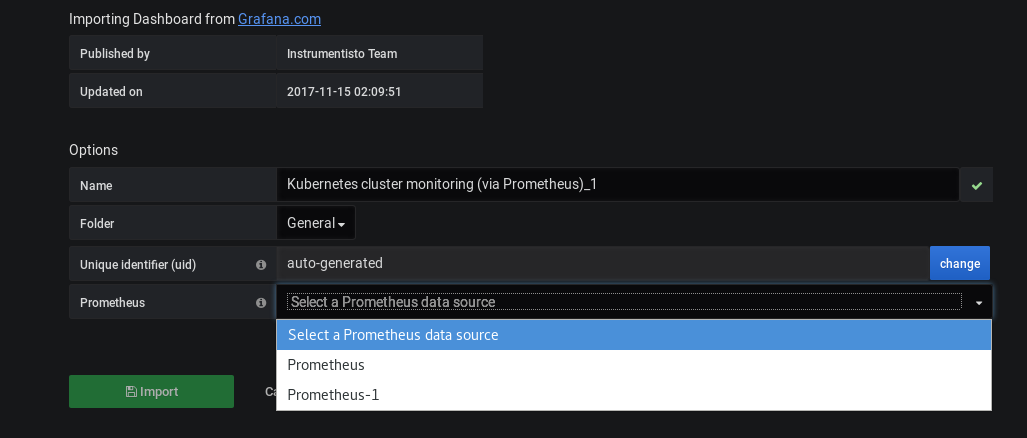Screen dimensions: 1027x438
Task: Click the Folder row label
Action: tap(97, 224)
